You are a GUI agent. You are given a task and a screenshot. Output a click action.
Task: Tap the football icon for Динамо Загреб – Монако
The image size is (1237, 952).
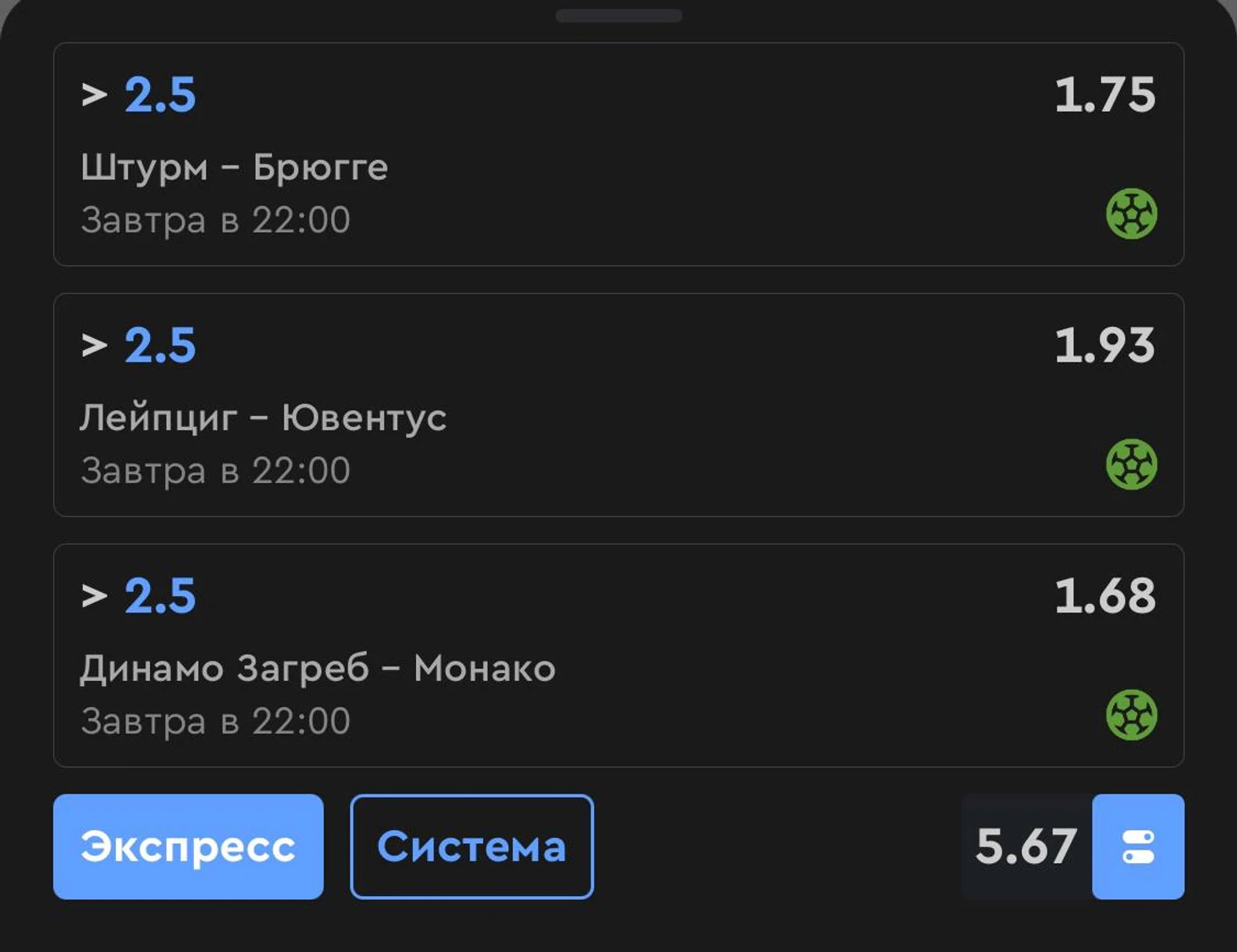tap(1131, 715)
